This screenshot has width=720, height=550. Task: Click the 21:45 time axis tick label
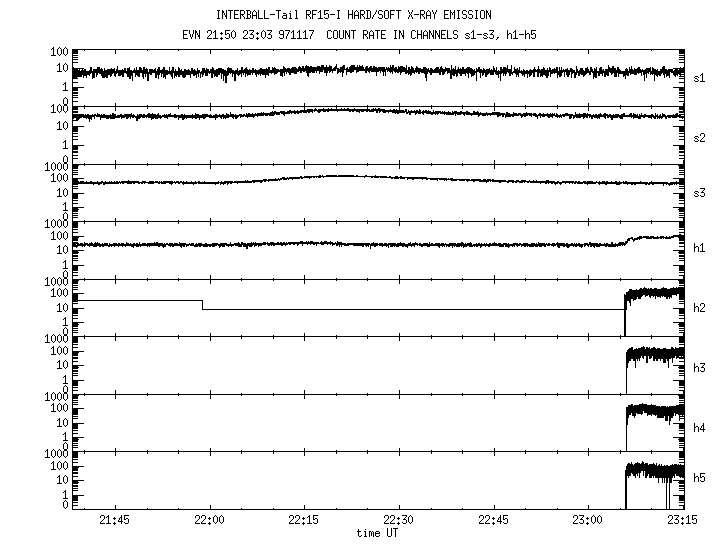tap(114, 520)
